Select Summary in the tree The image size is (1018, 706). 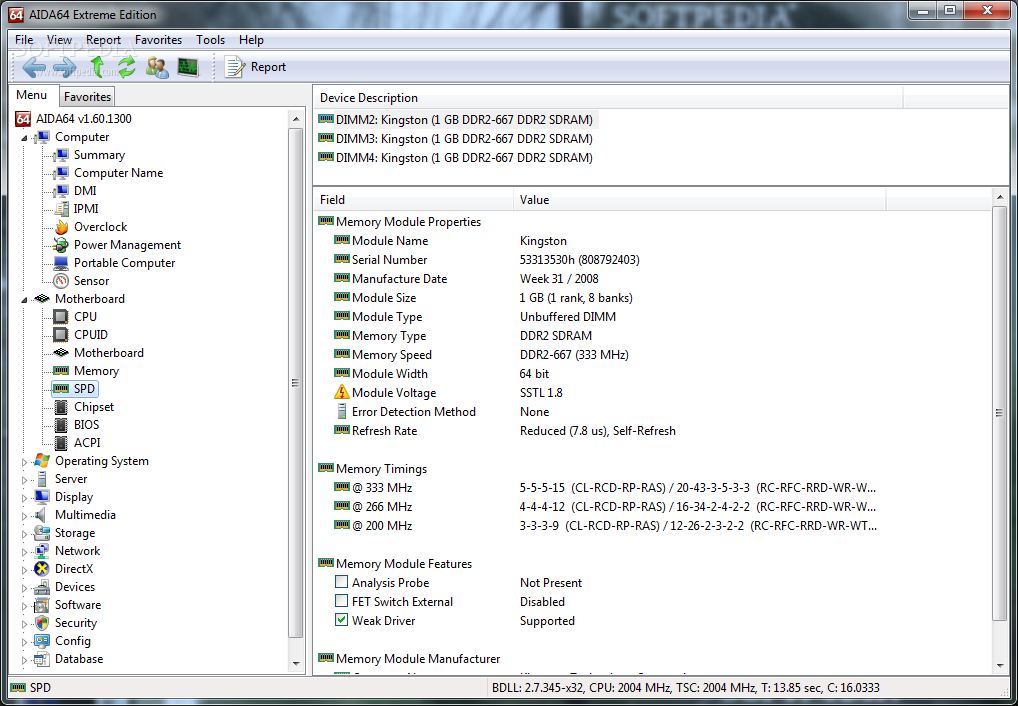tap(99, 155)
